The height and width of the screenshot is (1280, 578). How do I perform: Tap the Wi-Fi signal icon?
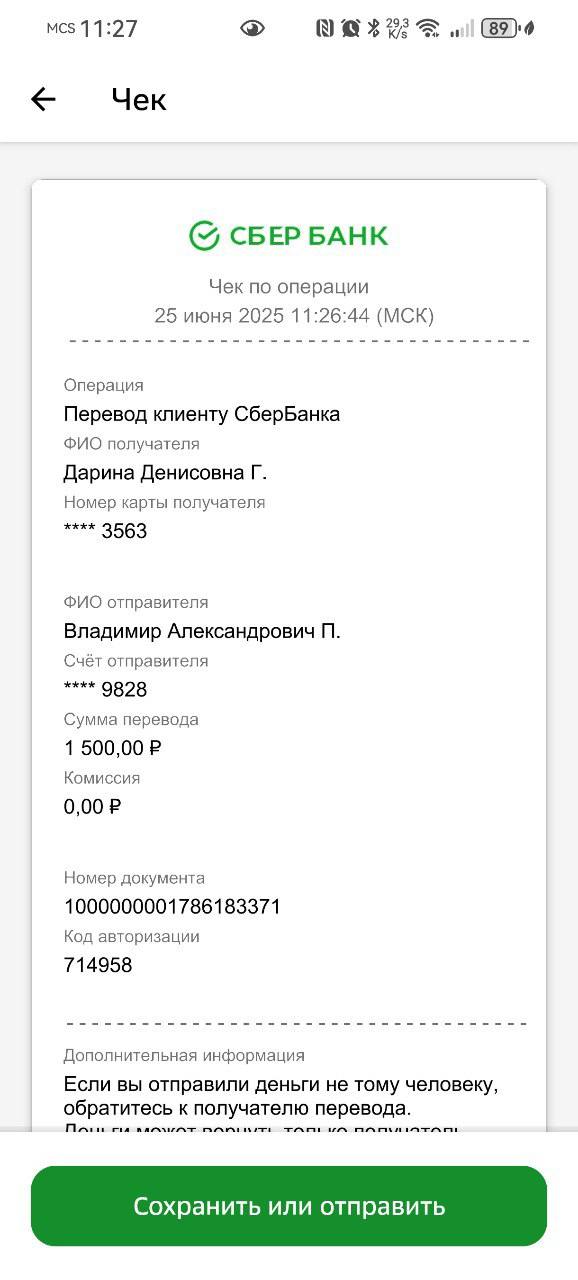[429, 29]
